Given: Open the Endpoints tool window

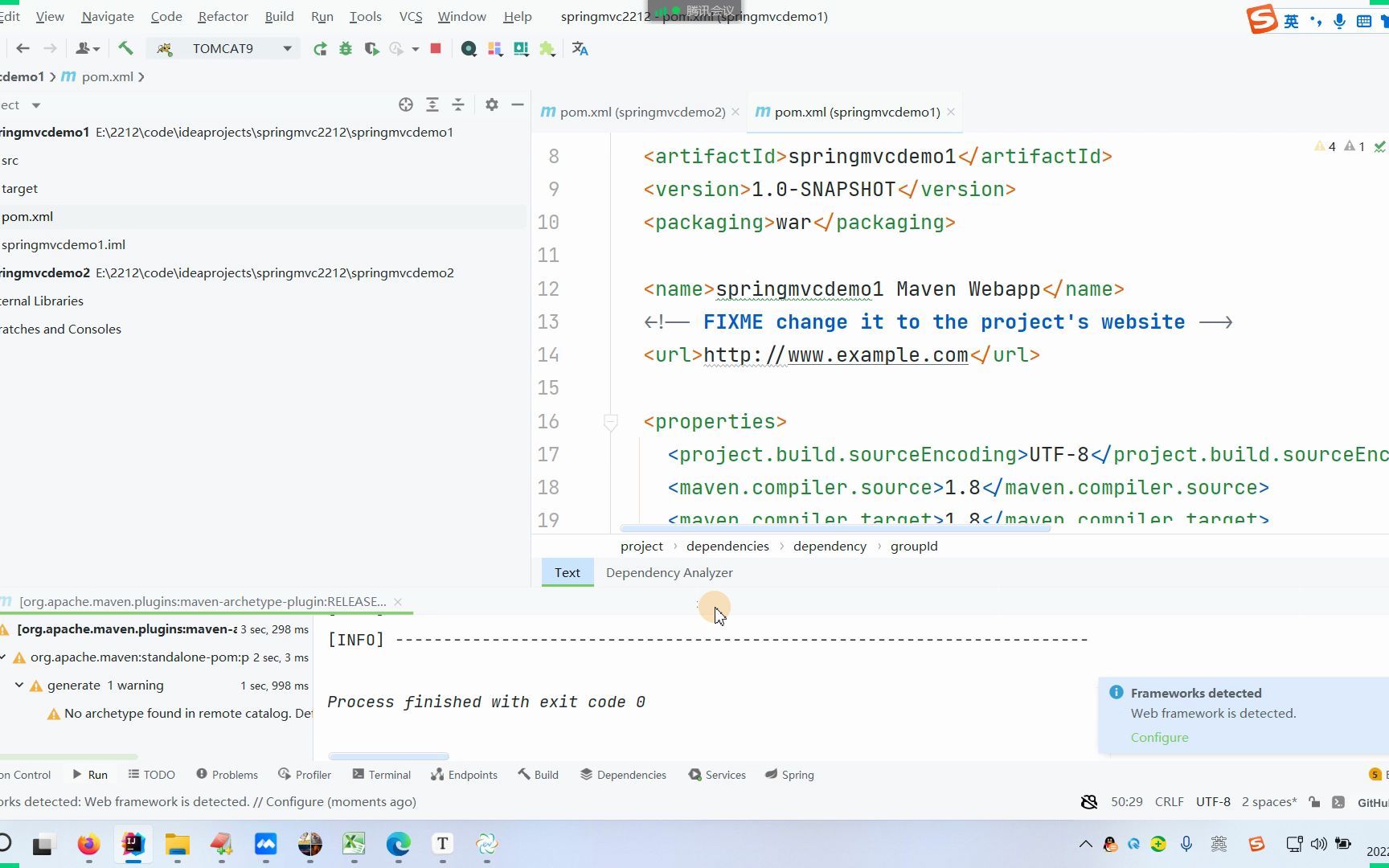Looking at the screenshot, I should [x=465, y=775].
